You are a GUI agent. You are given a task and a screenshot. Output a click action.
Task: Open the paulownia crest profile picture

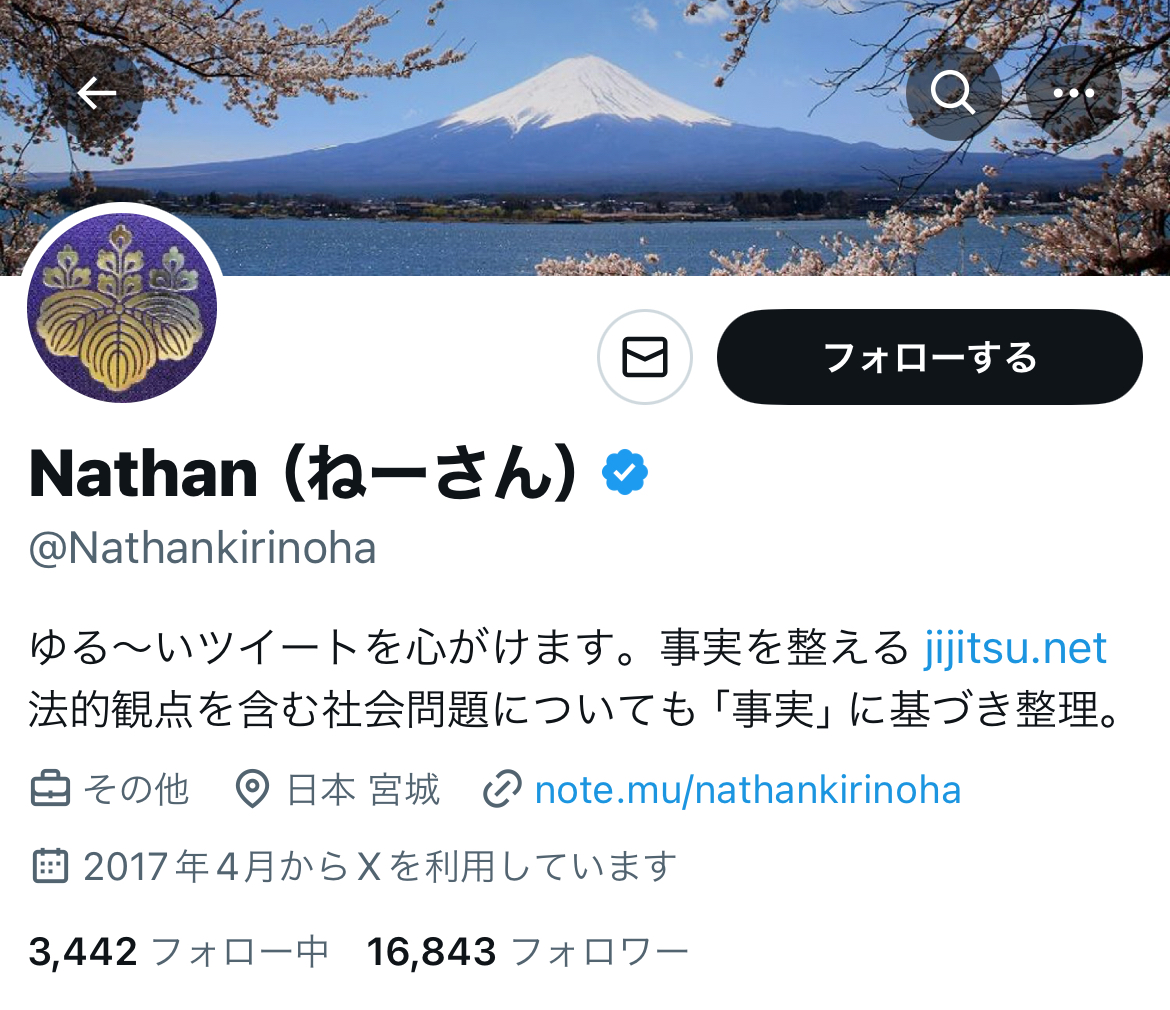(122, 307)
